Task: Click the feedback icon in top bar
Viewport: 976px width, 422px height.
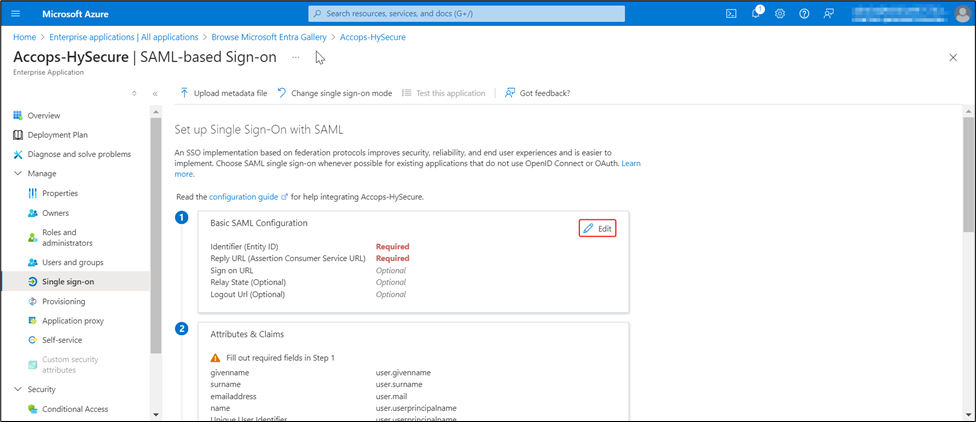Action: (829, 14)
